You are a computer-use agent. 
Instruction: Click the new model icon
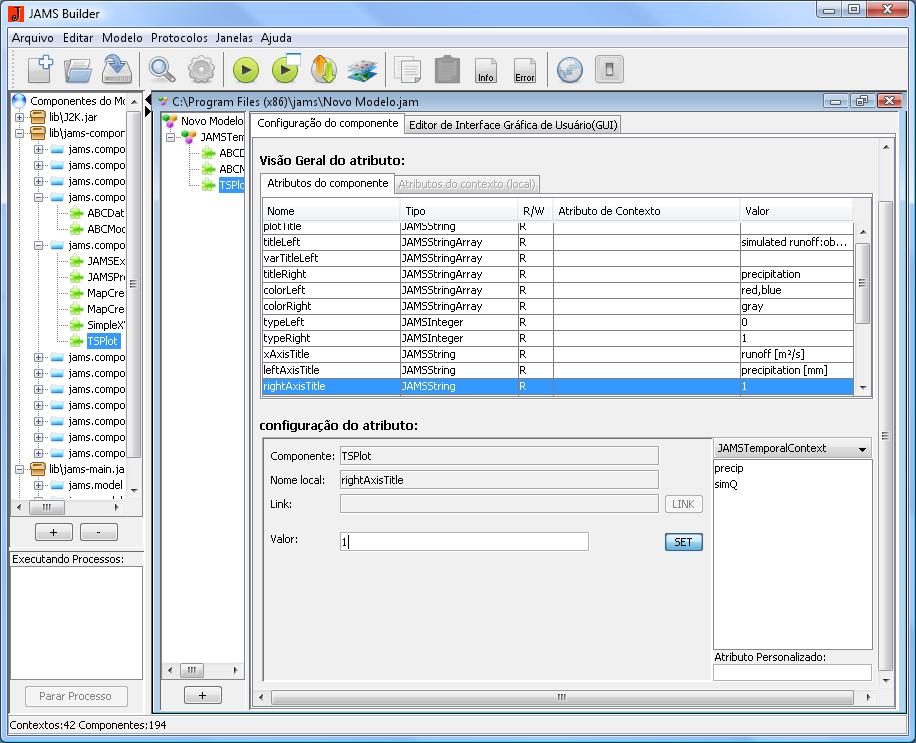point(40,69)
